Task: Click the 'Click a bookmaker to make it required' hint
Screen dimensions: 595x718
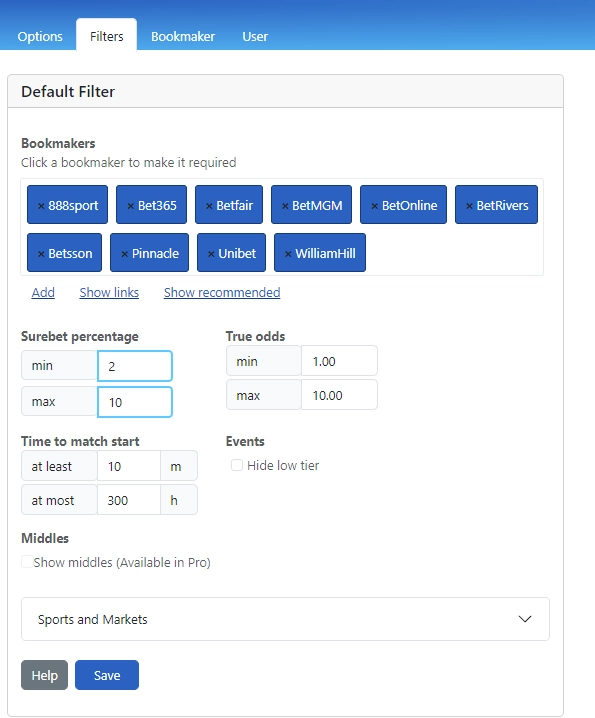Action: click(129, 163)
